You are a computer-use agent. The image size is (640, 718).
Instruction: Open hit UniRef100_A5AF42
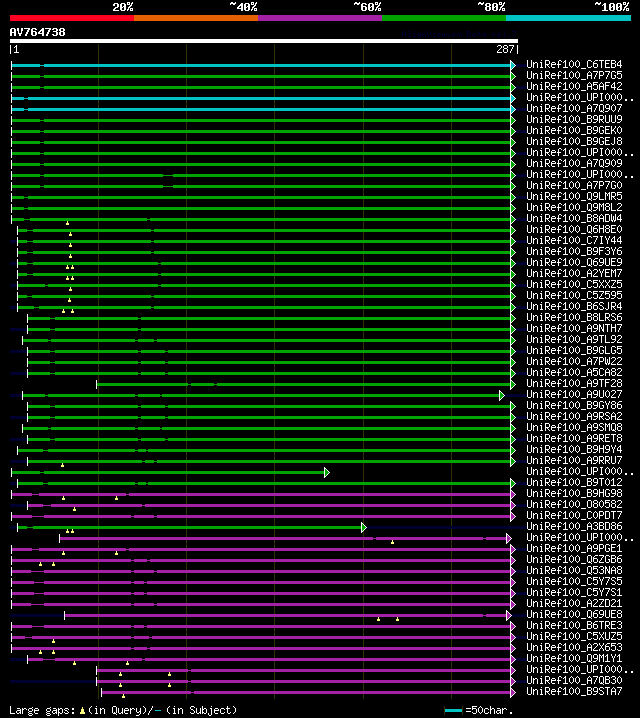pyautogui.click(x=574, y=86)
